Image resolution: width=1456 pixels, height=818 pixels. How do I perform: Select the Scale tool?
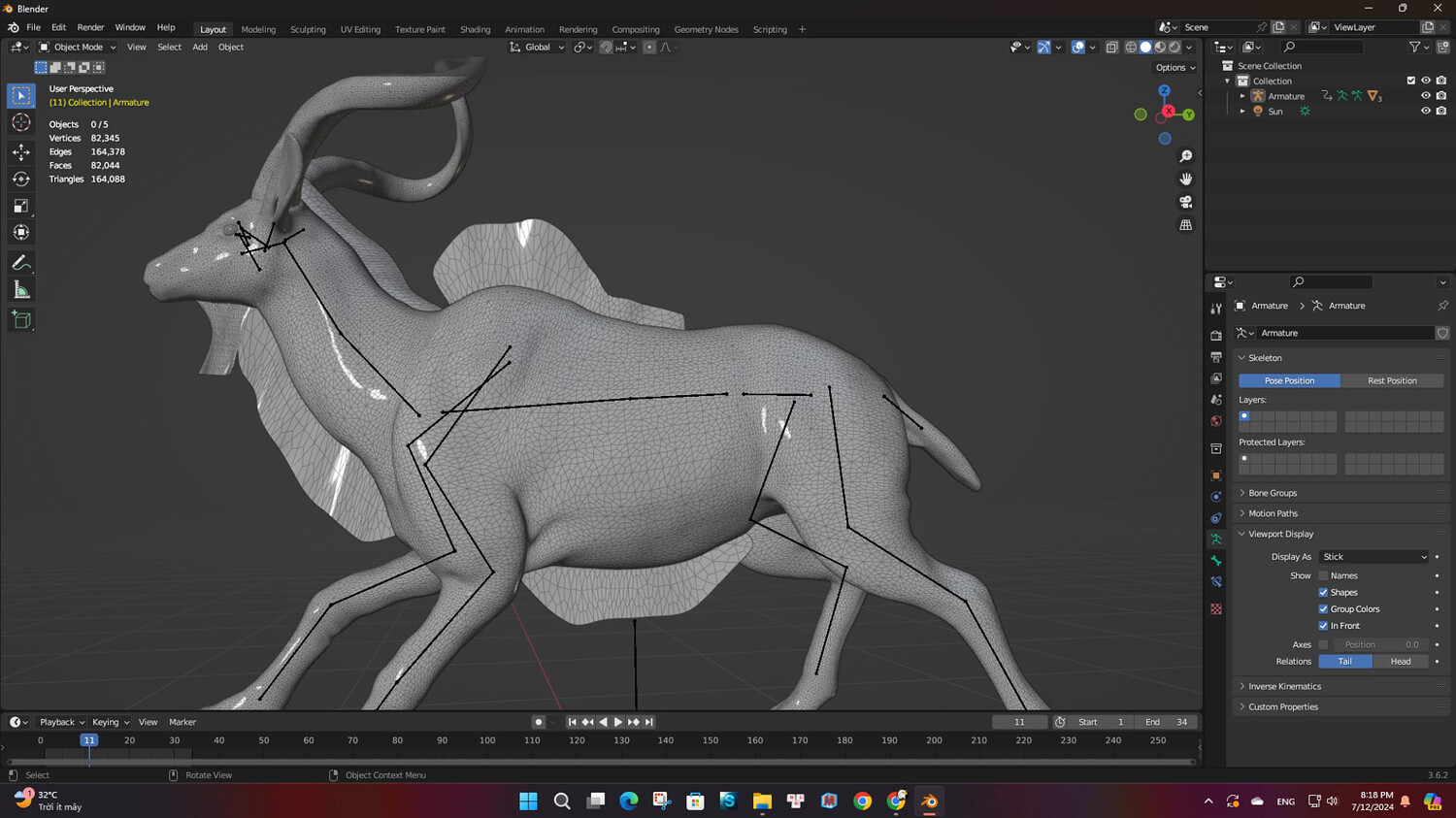[x=21, y=206]
